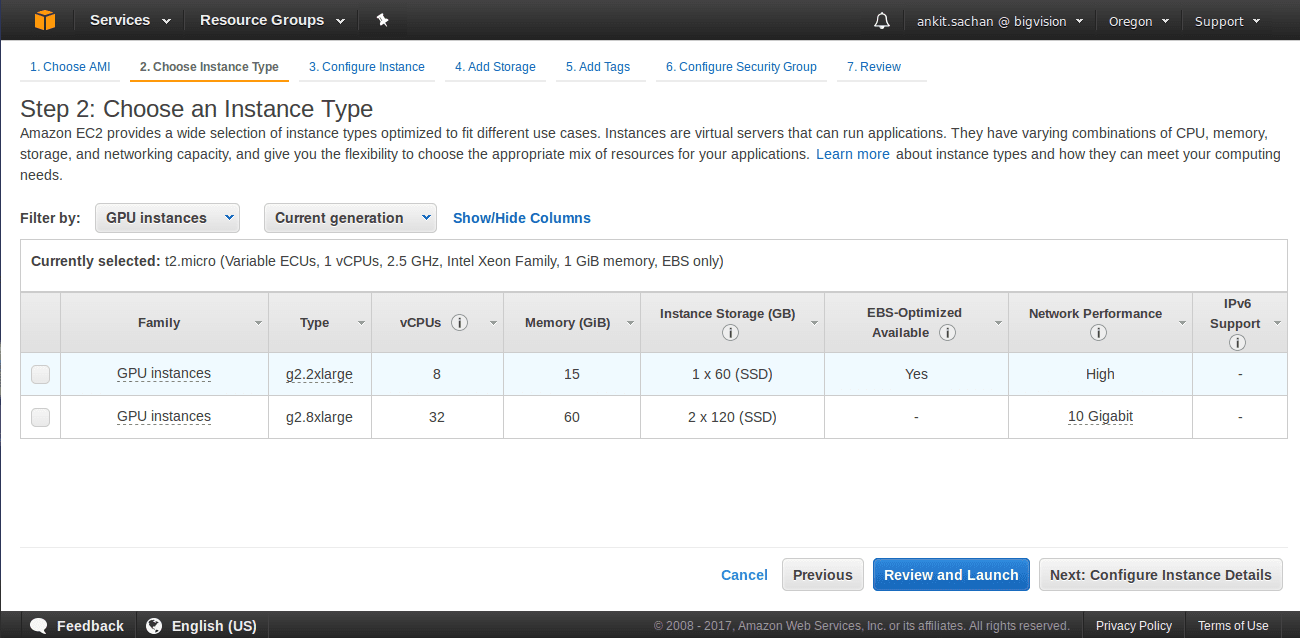Open the Terms of Use link
1300x638 pixels.
(1233, 626)
